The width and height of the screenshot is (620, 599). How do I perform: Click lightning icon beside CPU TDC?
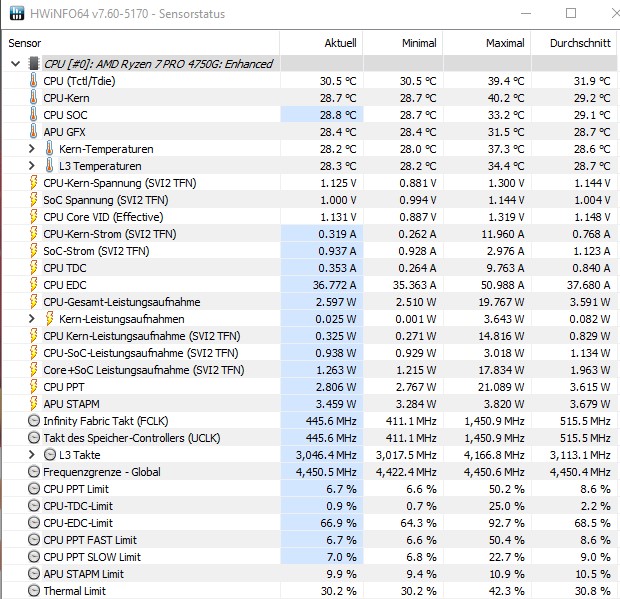pos(34,268)
